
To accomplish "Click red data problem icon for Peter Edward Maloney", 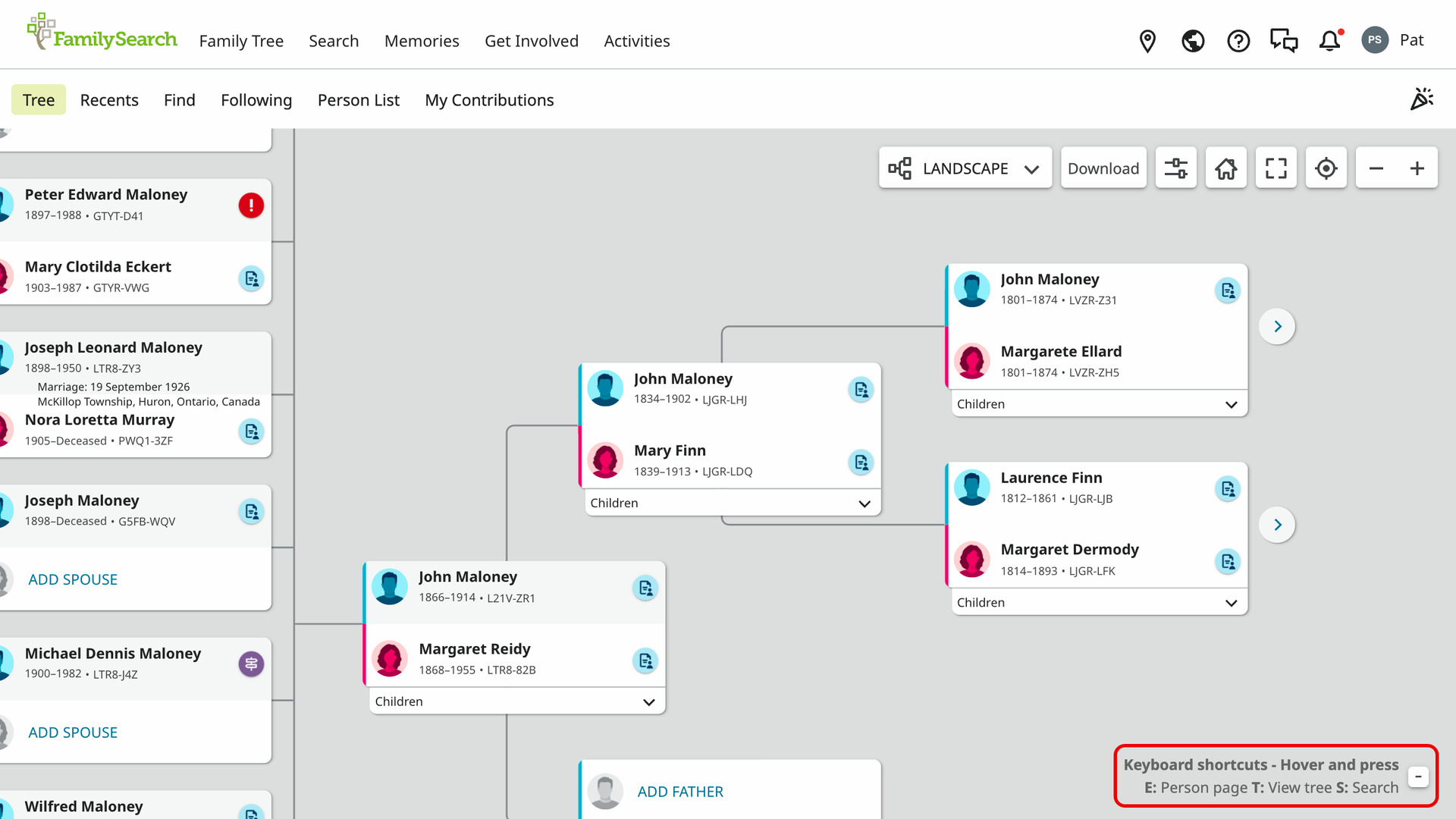I will click(251, 205).
